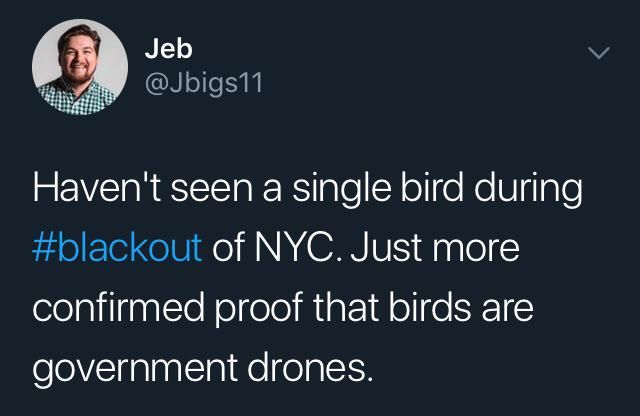Open Jeb's round profile photo

[80, 67]
